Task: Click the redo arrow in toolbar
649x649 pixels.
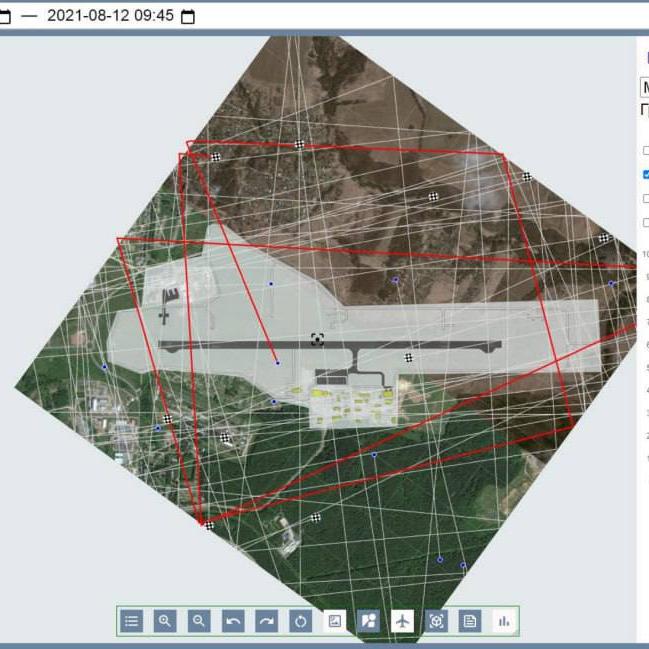Action: (267, 621)
